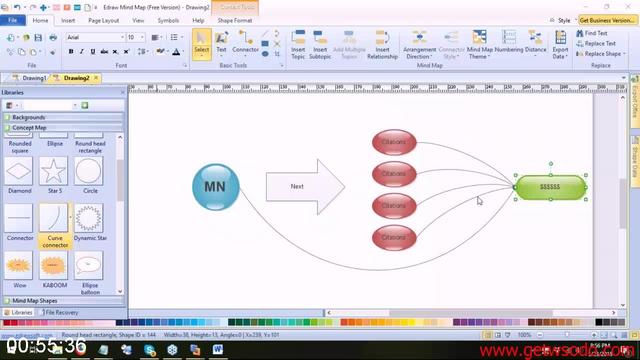Image resolution: width=640 pixels, height=360 pixels.
Task: Open font size dropdown
Action: (x=142, y=37)
